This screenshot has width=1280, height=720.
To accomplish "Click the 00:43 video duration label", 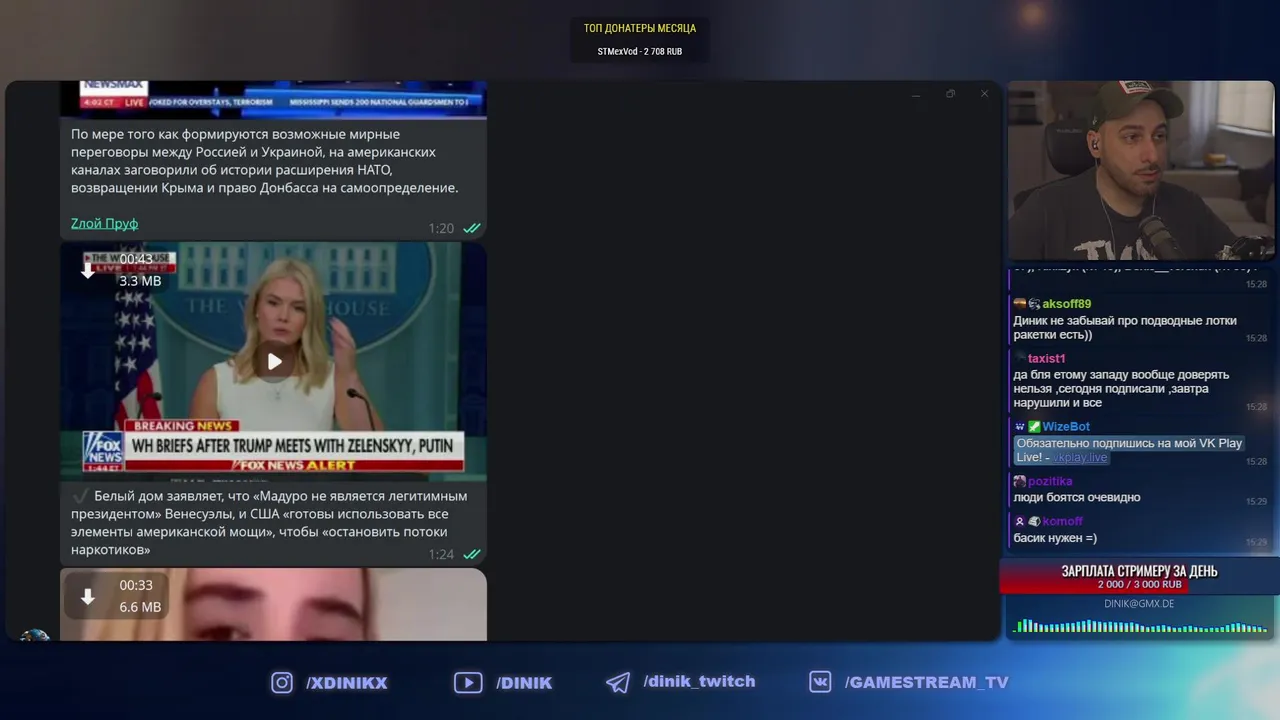I will 136,259.
